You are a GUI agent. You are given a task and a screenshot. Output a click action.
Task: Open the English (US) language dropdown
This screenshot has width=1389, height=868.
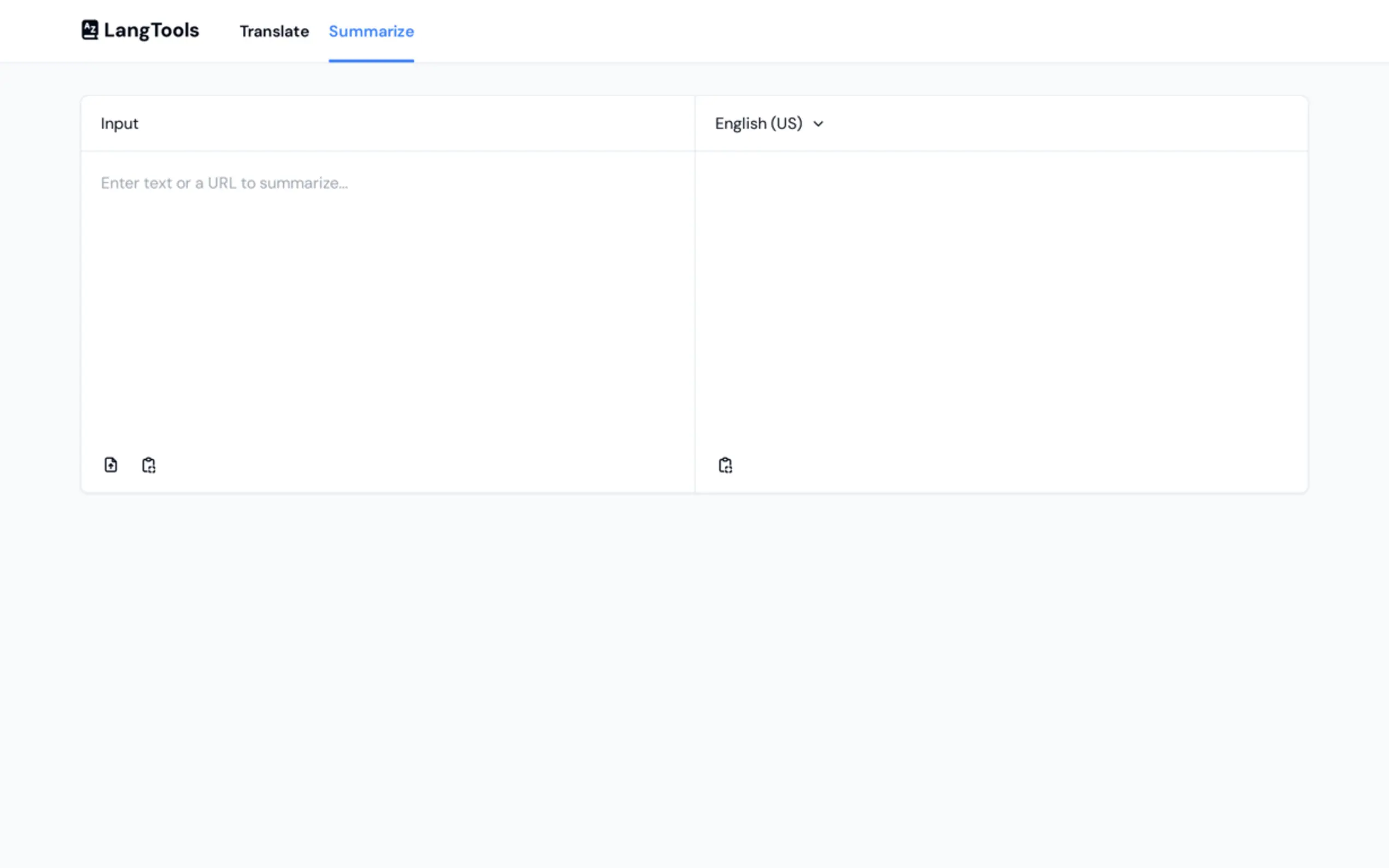pos(759,124)
